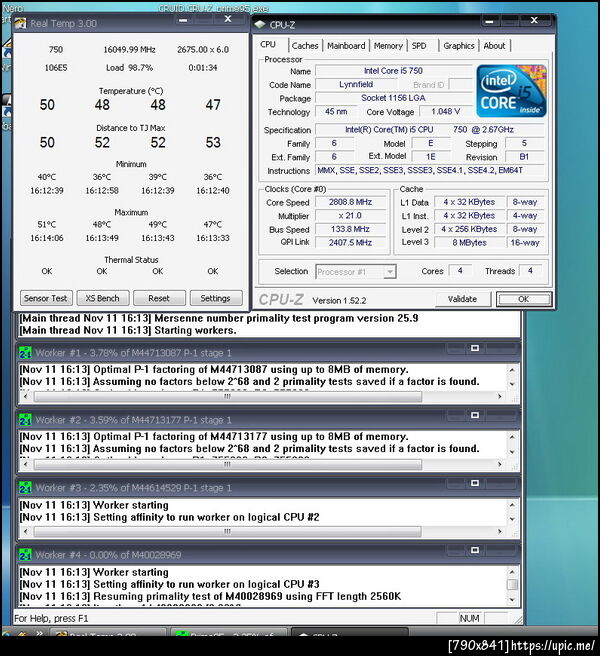
Task: Click the Bus Speed value 133.8 MHz
Action: pyautogui.click(x=350, y=229)
